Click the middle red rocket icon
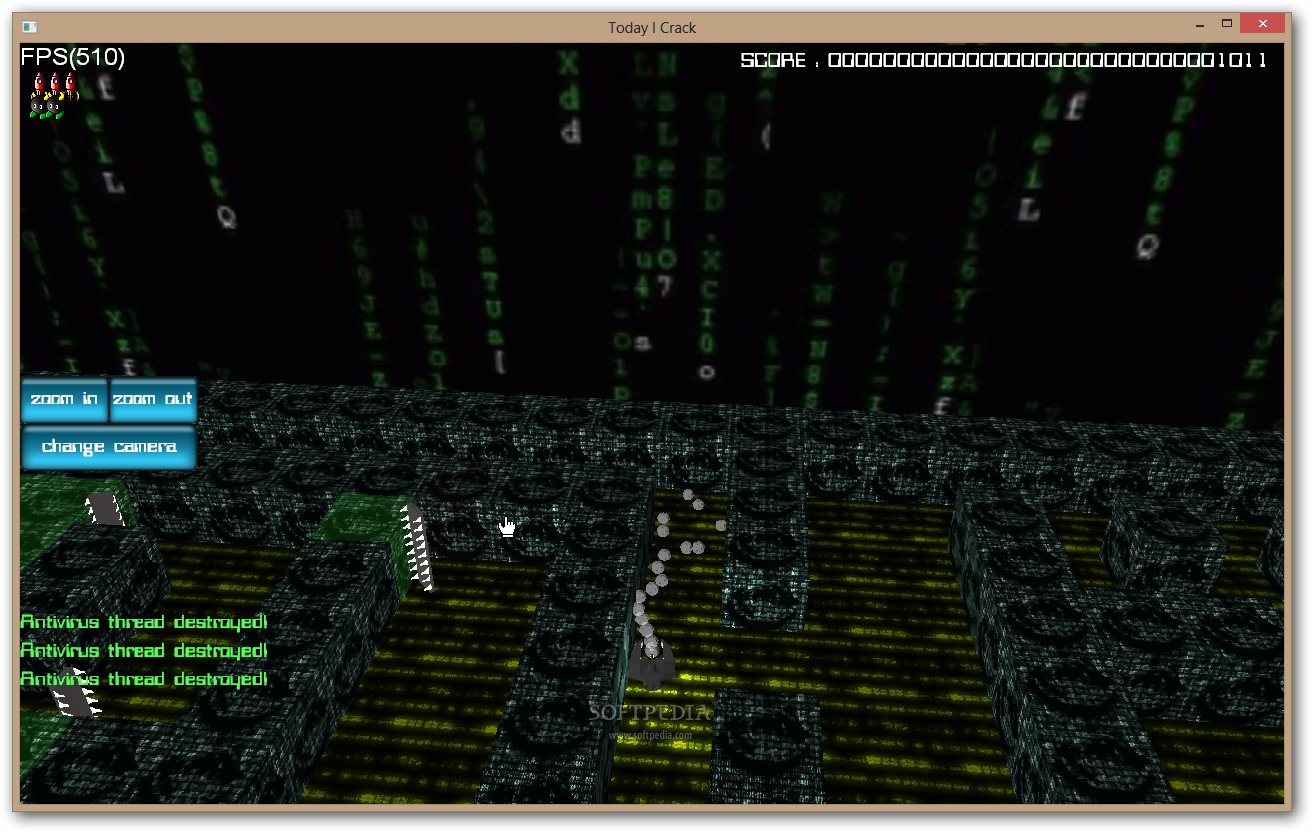Screen dimensions: 1312x832 click(54, 84)
